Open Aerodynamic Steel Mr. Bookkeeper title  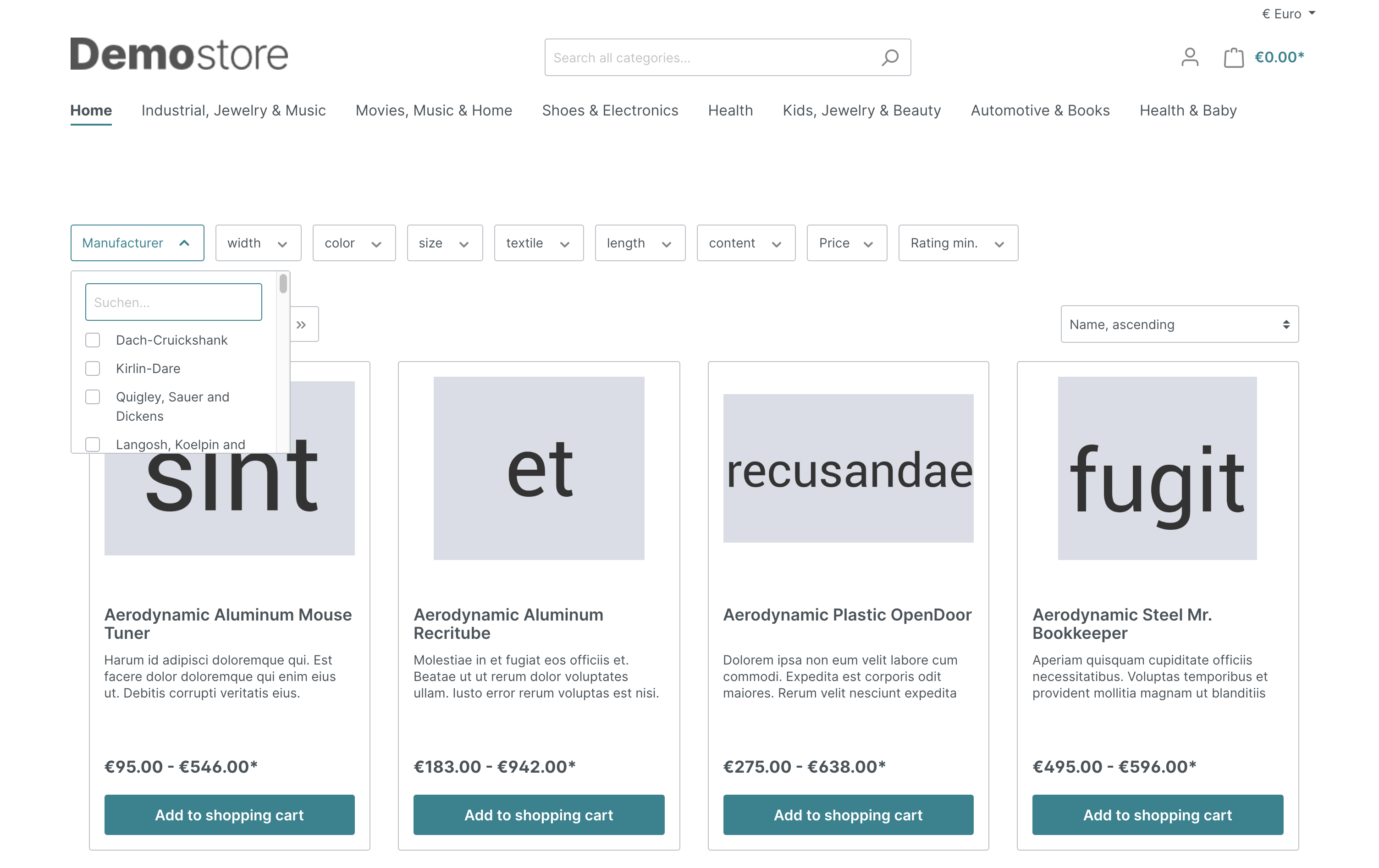1122,624
